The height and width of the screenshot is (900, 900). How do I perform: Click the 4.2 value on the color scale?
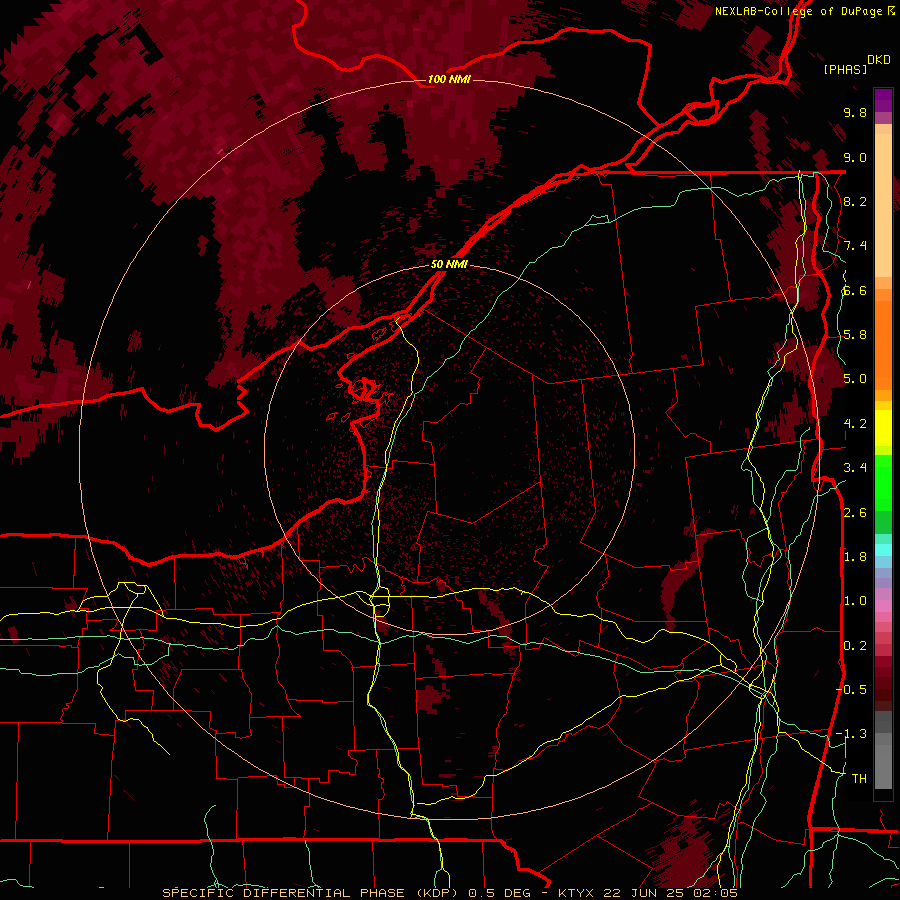(x=855, y=424)
